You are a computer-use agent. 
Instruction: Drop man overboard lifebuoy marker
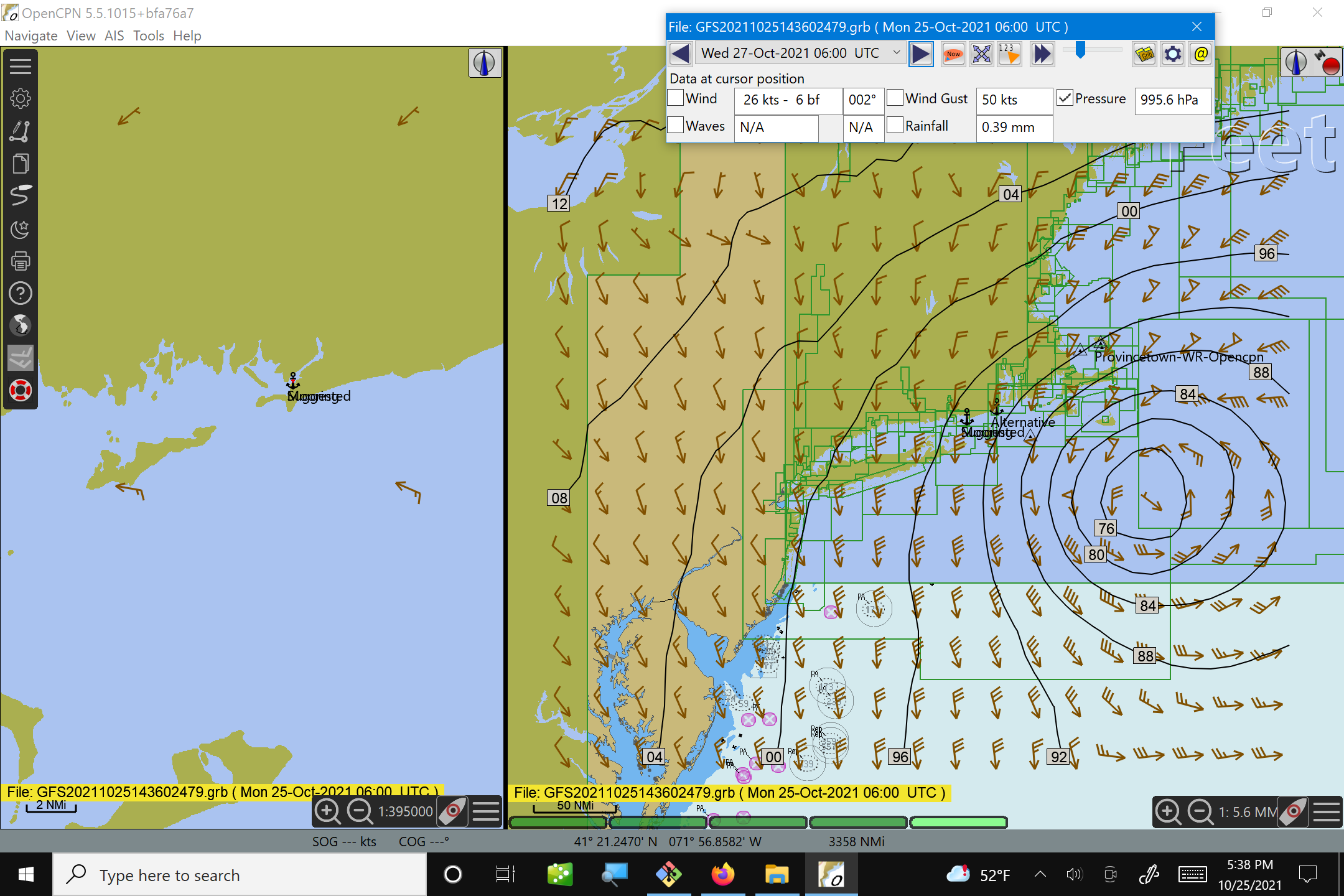(x=20, y=391)
